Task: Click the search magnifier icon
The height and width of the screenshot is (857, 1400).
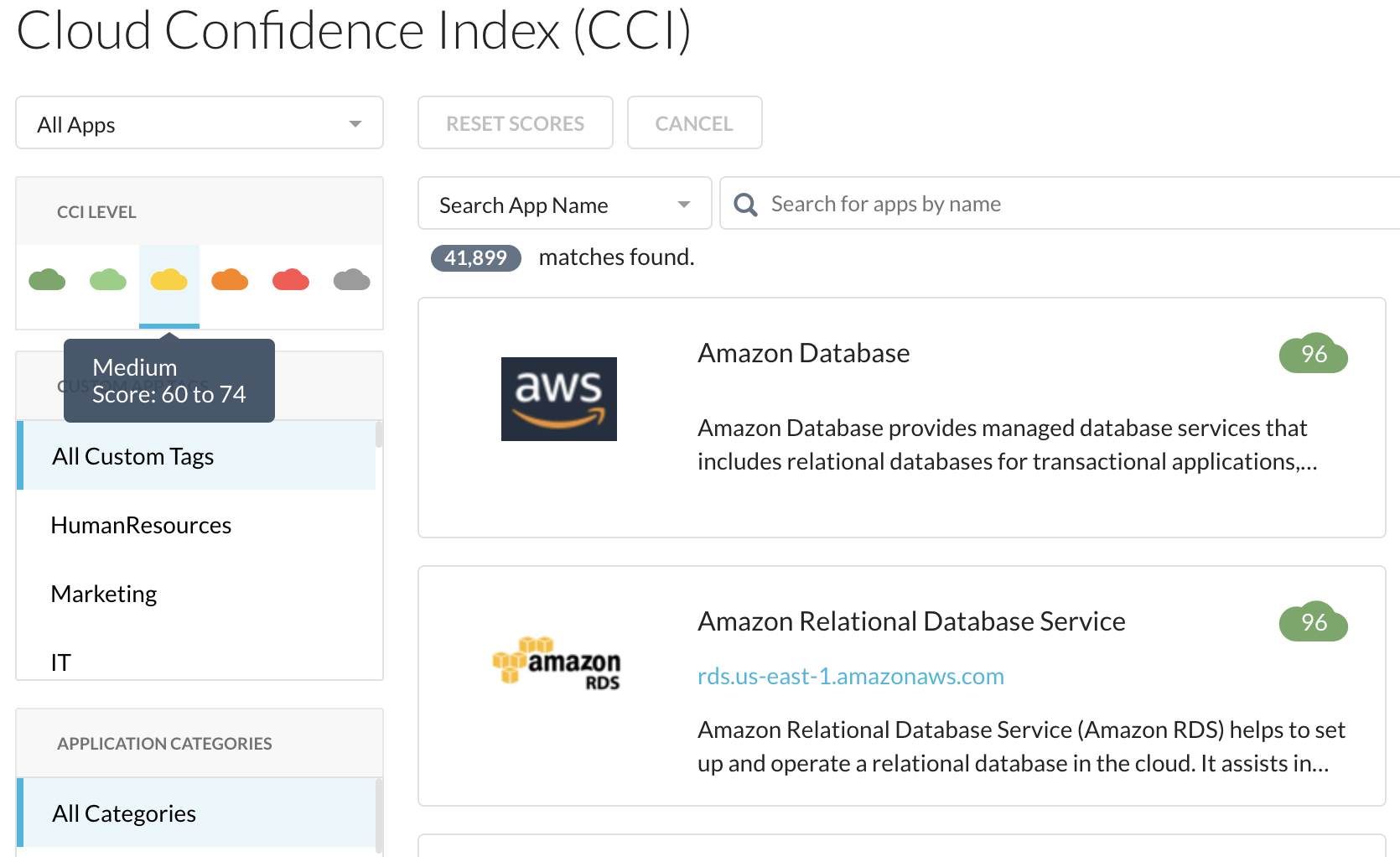Action: click(745, 205)
